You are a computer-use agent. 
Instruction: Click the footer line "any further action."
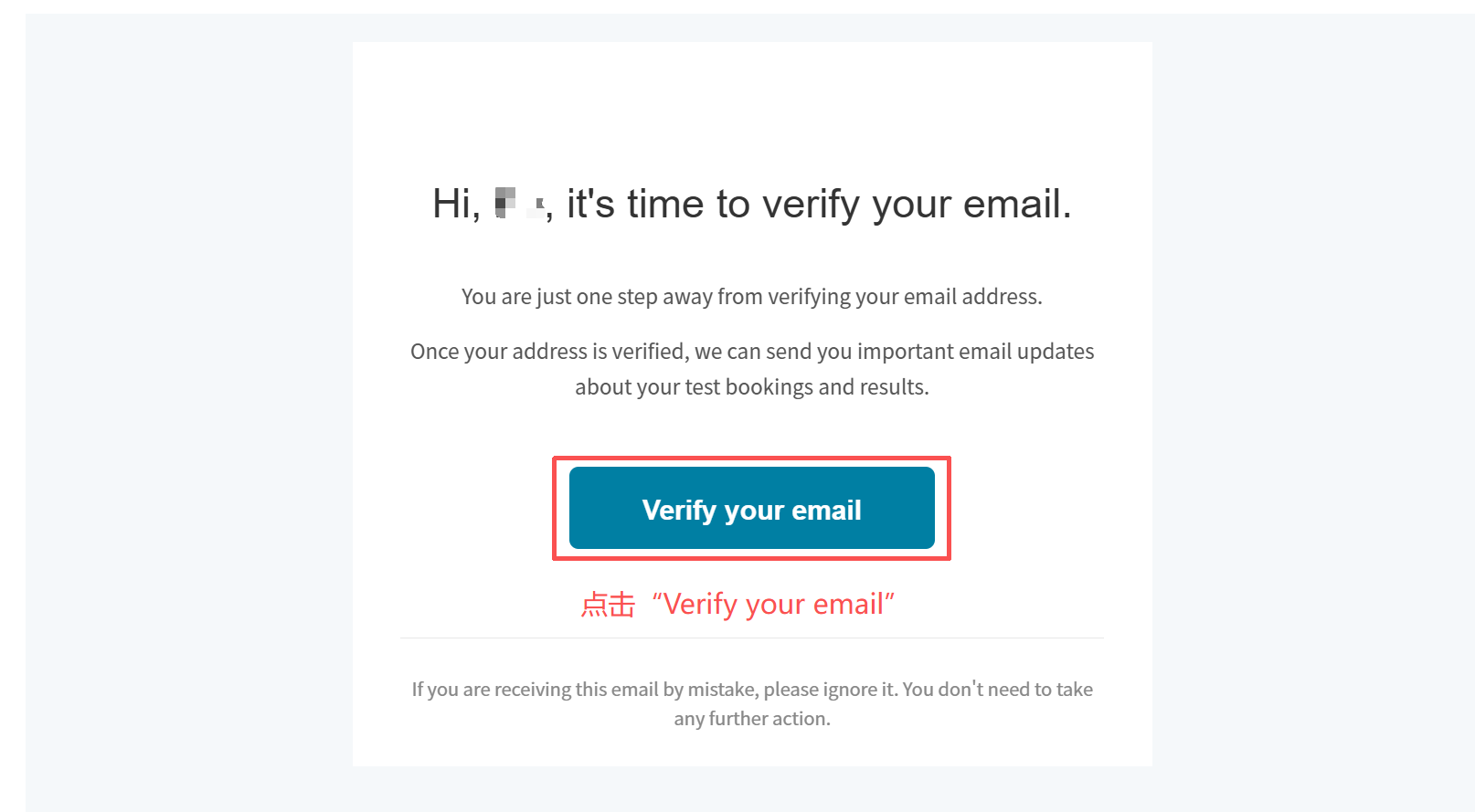[751, 719]
